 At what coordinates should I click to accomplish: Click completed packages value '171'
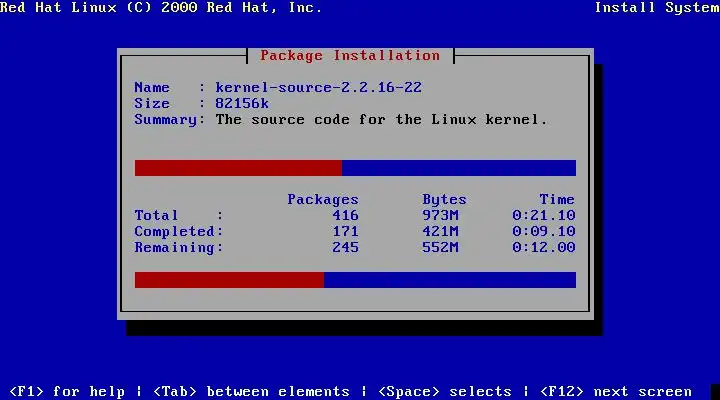click(345, 231)
